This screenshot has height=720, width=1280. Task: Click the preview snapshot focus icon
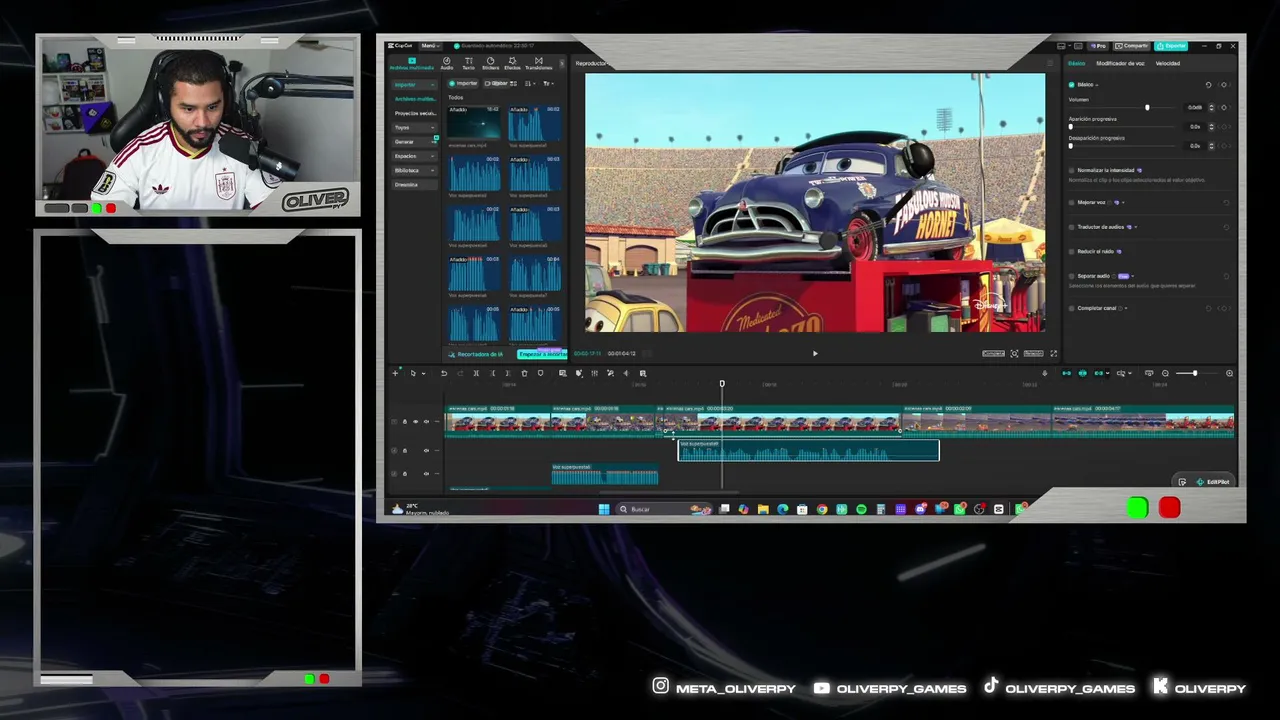pos(1014,353)
